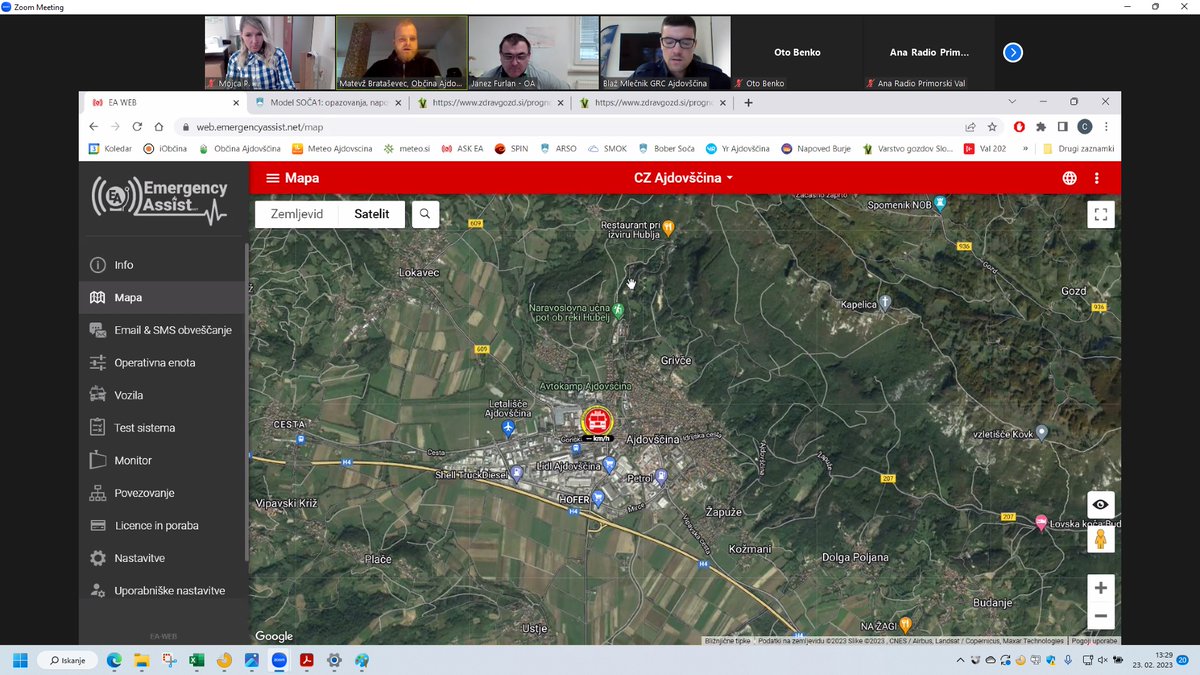Expand the hidden bookmarks chevron
The width and height of the screenshot is (1200, 675).
tap(1025, 148)
